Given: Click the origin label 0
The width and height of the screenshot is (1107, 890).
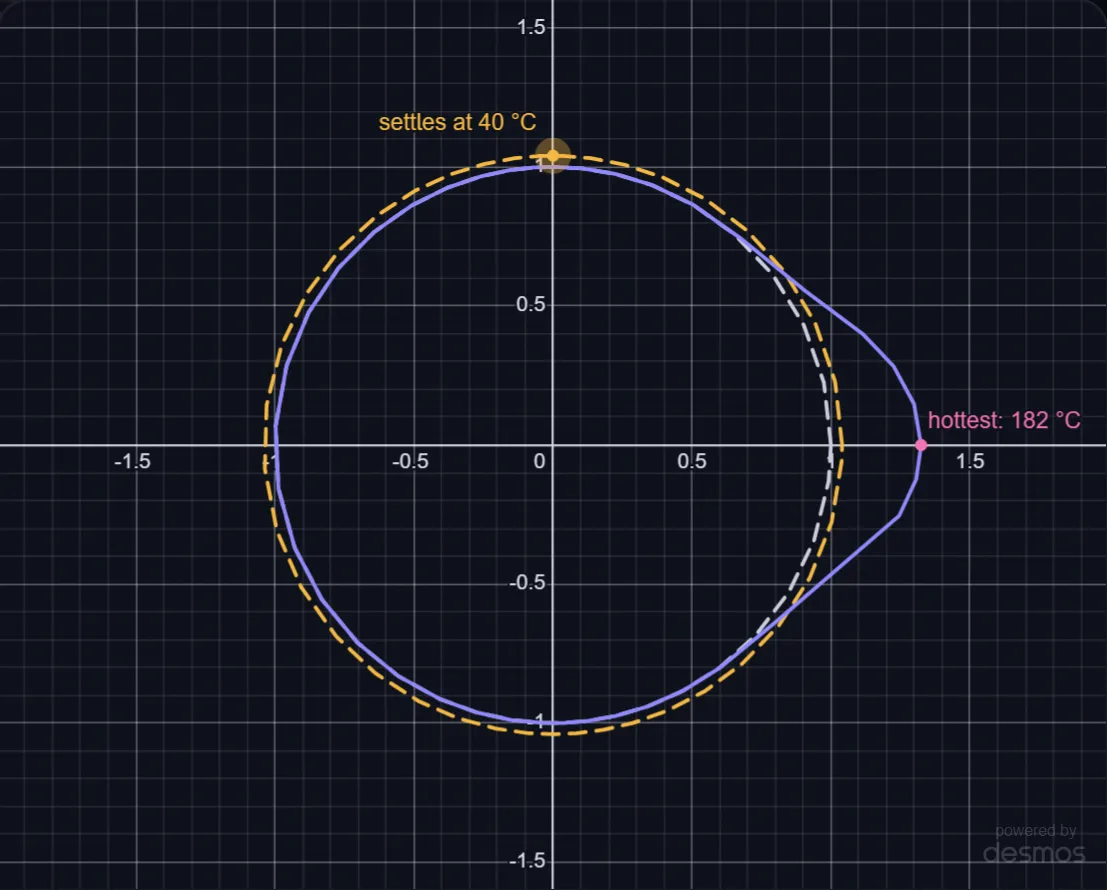Looking at the screenshot, I should pos(539,461).
